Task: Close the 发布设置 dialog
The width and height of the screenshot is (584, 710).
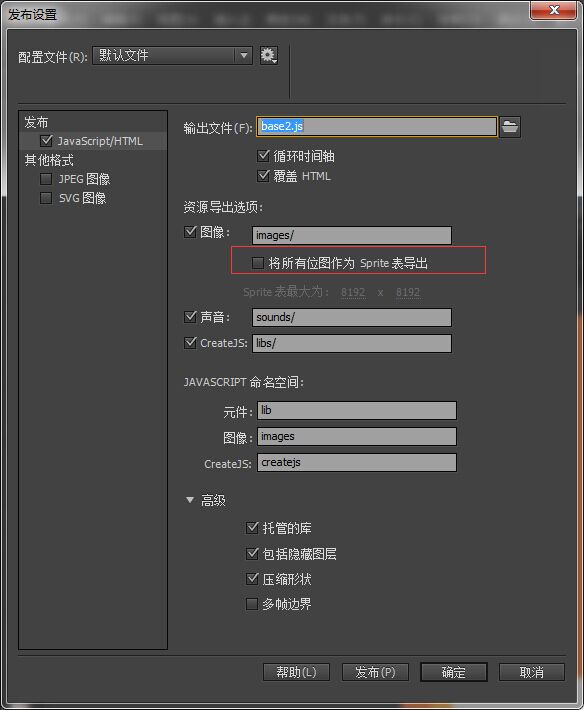Action: click(554, 10)
